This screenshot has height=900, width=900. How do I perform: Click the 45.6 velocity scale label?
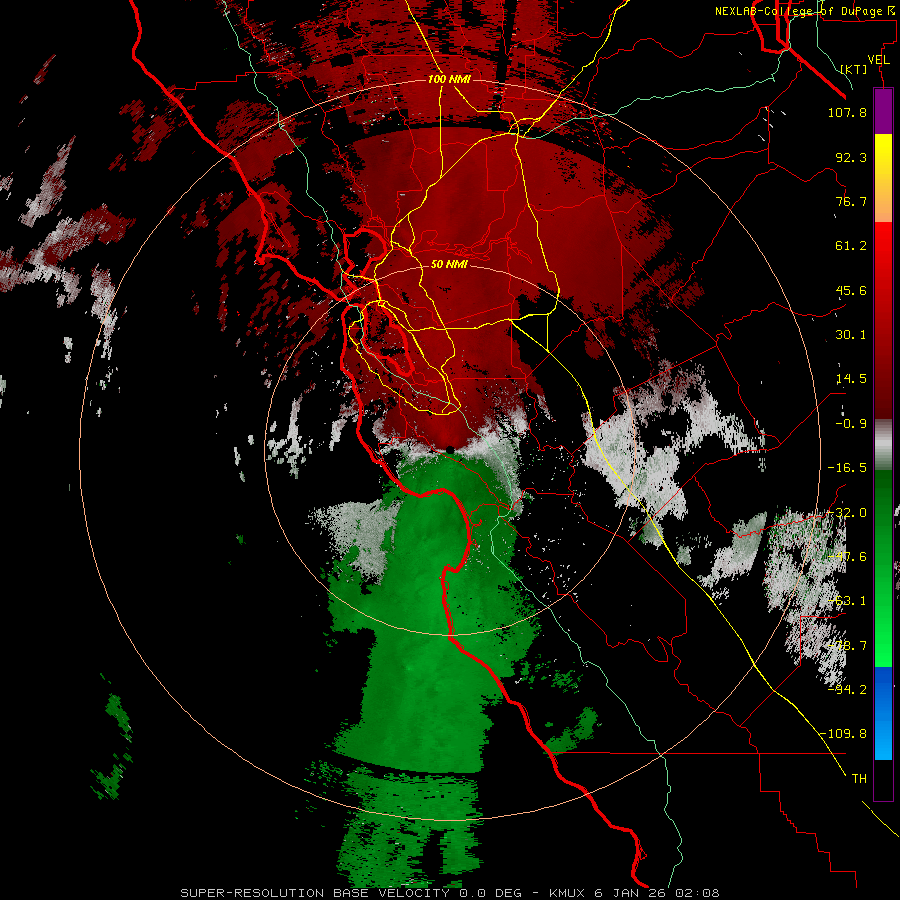tap(851, 290)
